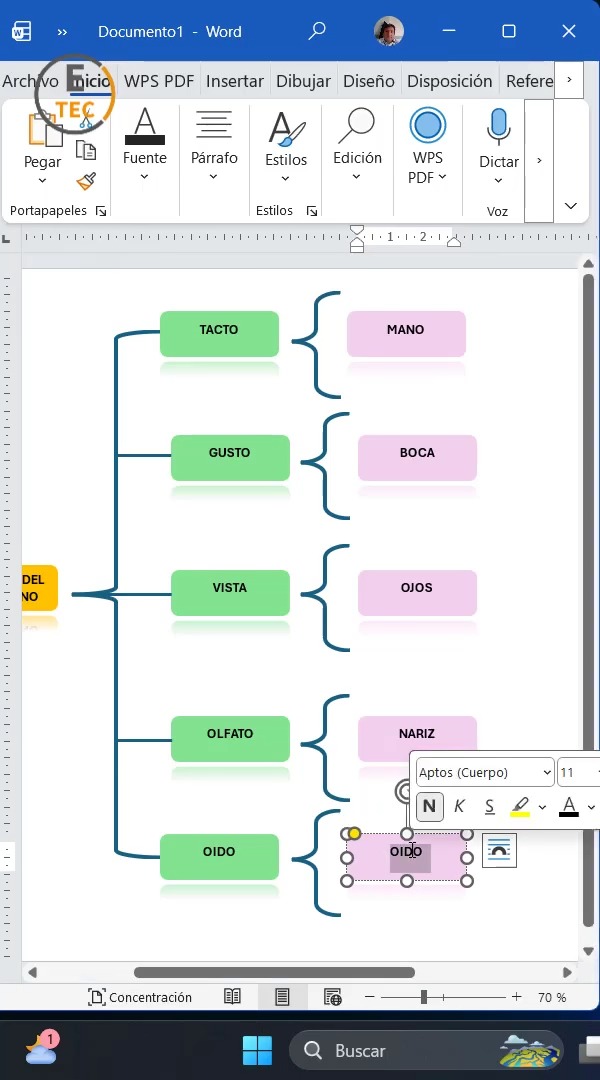
Task: Click the tab selector on ruler corner
Action: [x=6, y=239]
